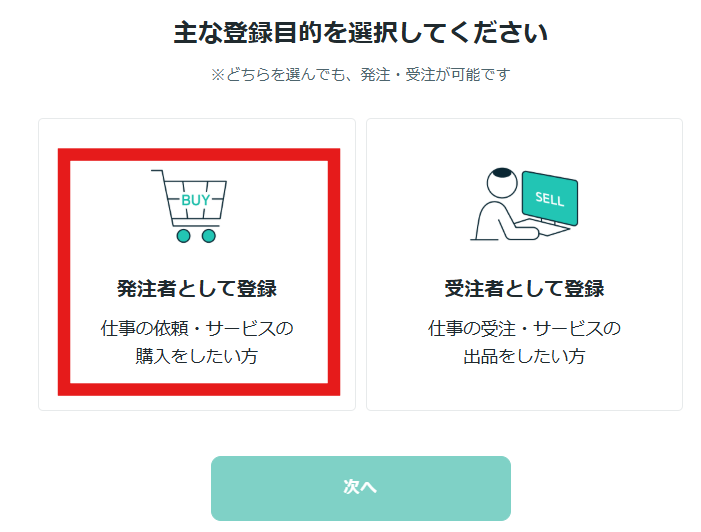
Task: Select the 受注者として登録 option card
Action: pyautogui.click(x=524, y=264)
